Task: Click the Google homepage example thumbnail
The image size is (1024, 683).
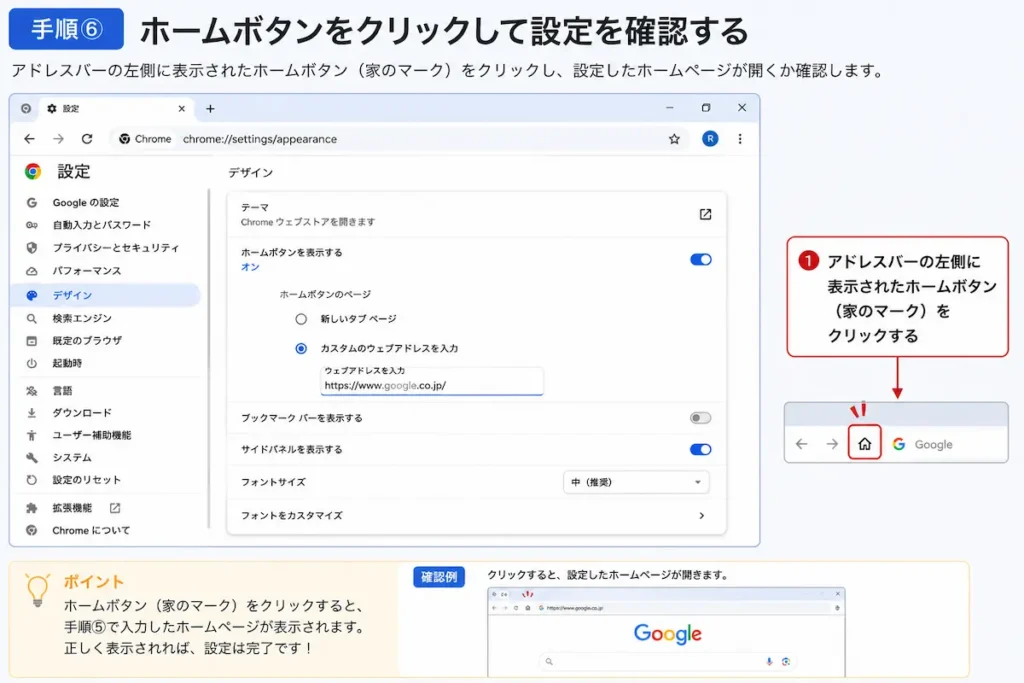Action: pyautogui.click(x=666, y=632)
